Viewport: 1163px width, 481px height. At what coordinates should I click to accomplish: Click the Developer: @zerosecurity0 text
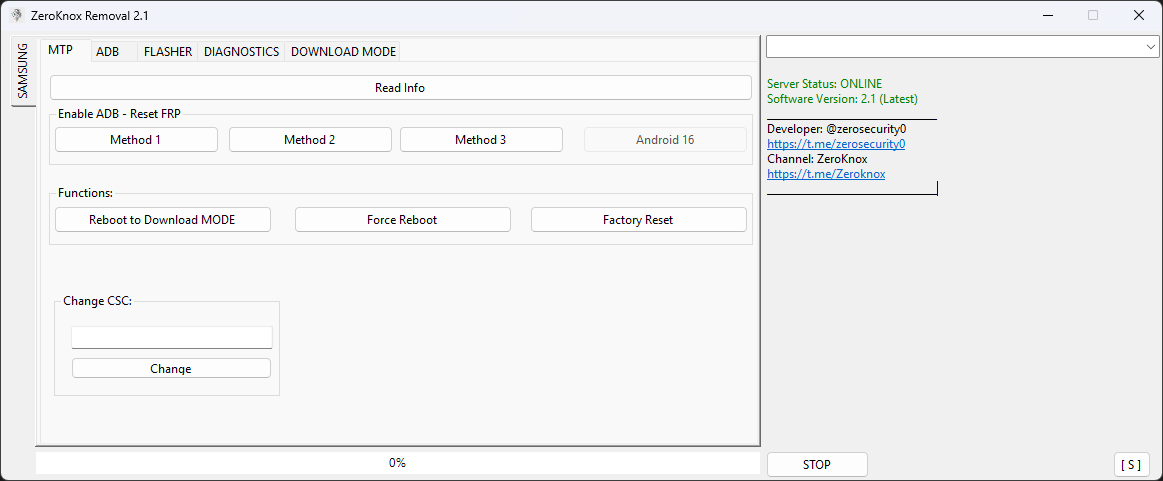point(836,129)
